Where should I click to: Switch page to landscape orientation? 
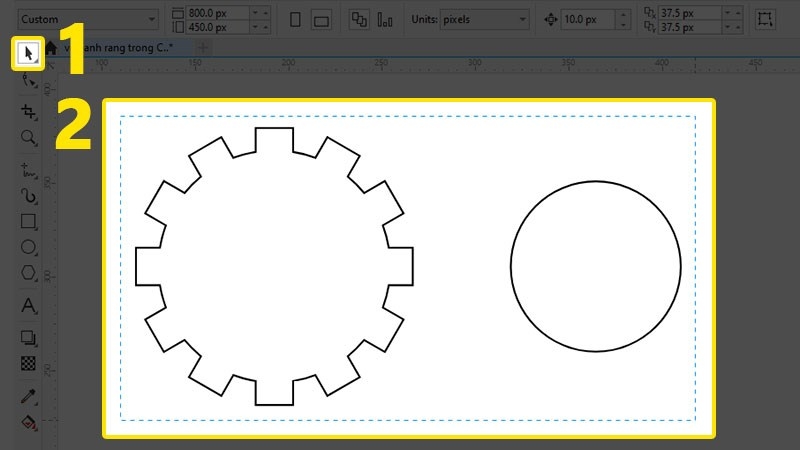(x=321, y=19)
